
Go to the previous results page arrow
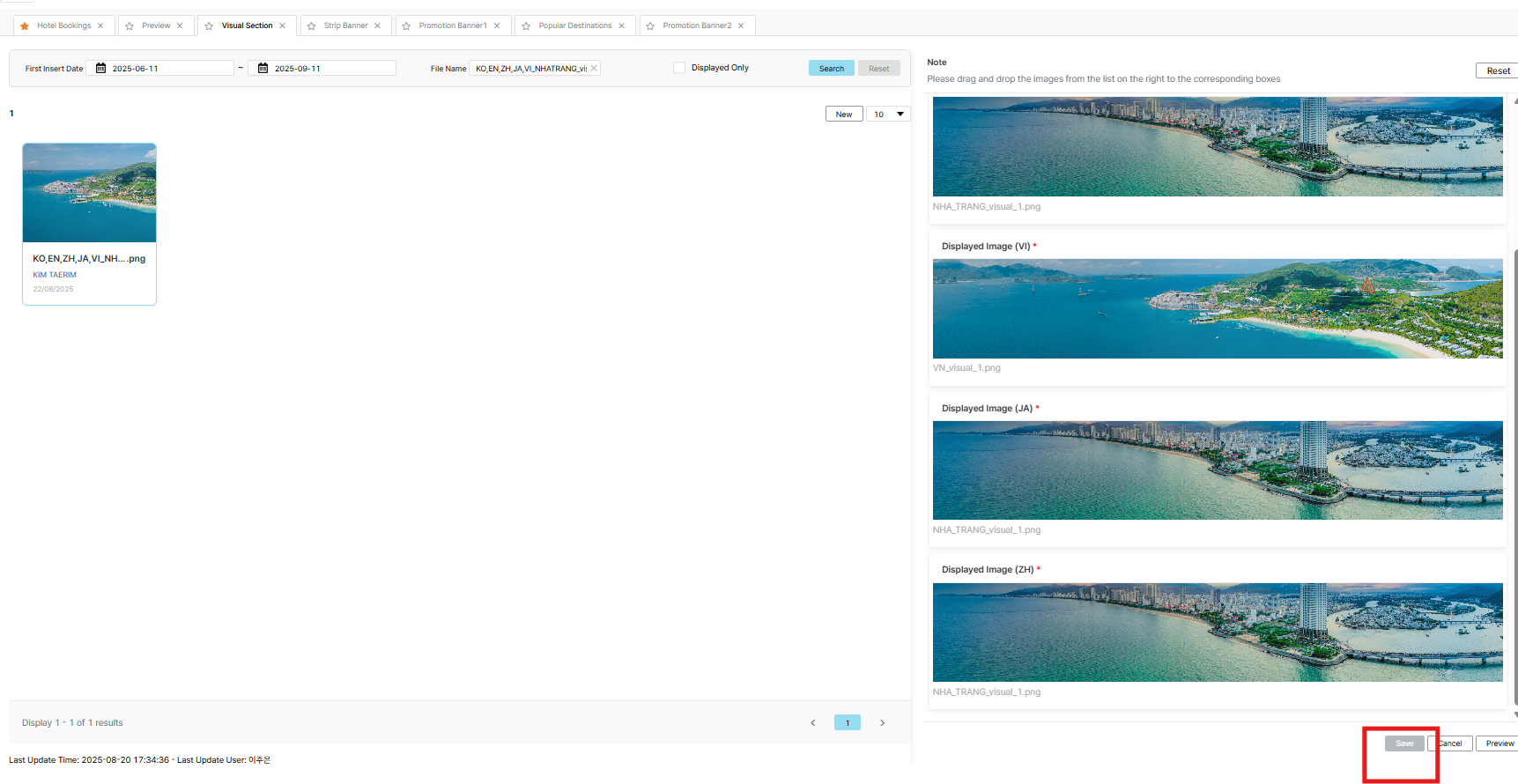[813, 723]
